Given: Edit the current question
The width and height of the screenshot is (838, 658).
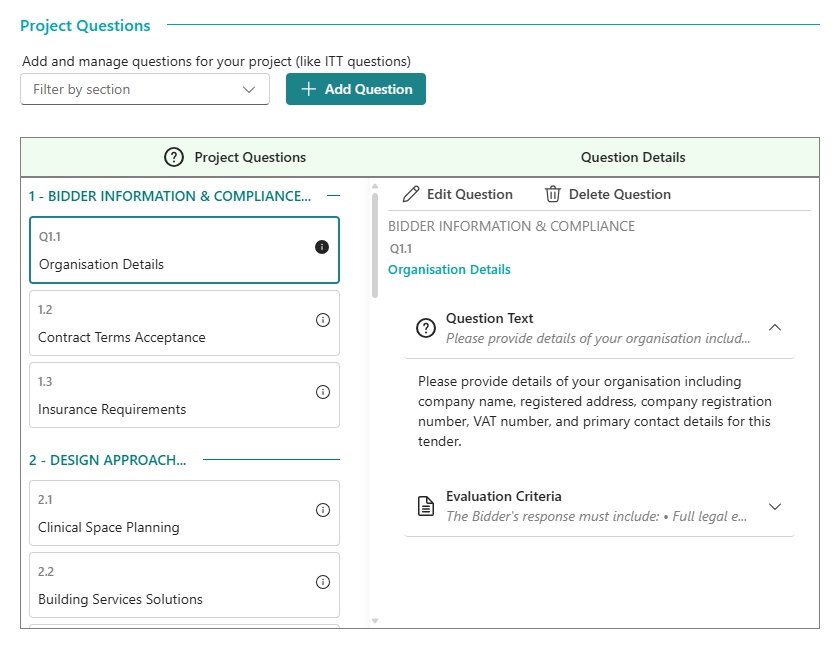Looking at the screenshot, I should [x=457, y=194].
